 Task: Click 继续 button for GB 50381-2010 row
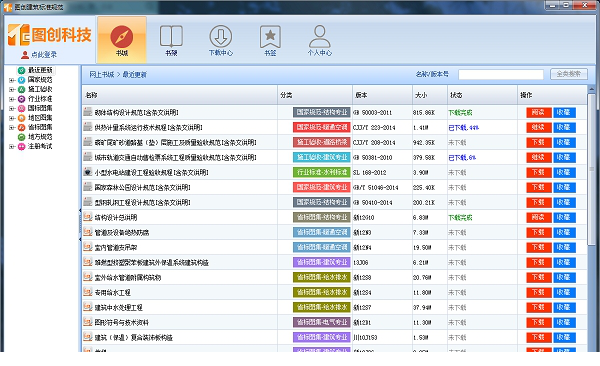point(538,157)
